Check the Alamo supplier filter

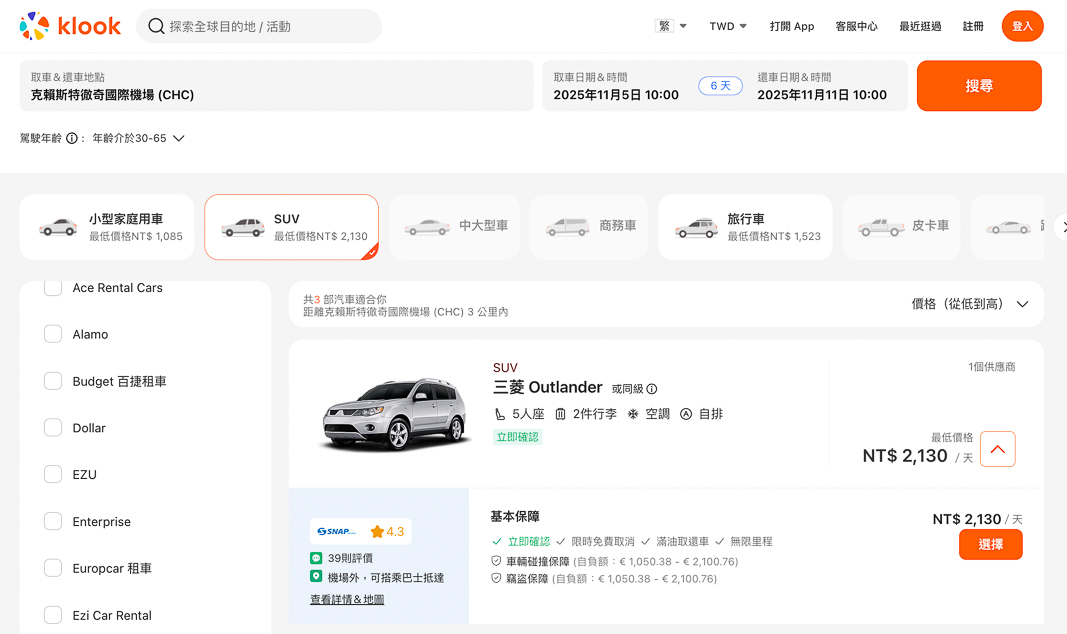(x=53, y=334)
